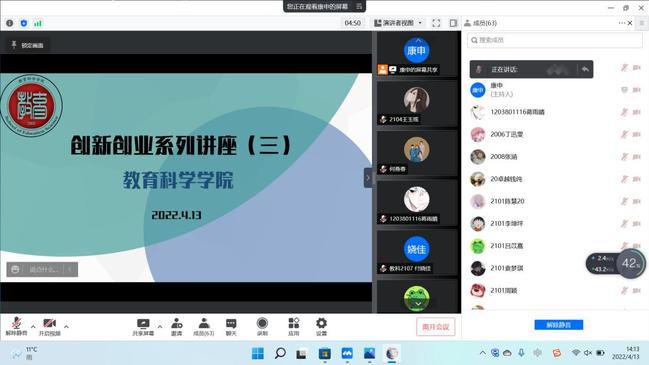This screenshot has height=365, width=649.
Task: Open the speaker view layout dropdown
Action: pyautogui.click(x=398, y=23)
